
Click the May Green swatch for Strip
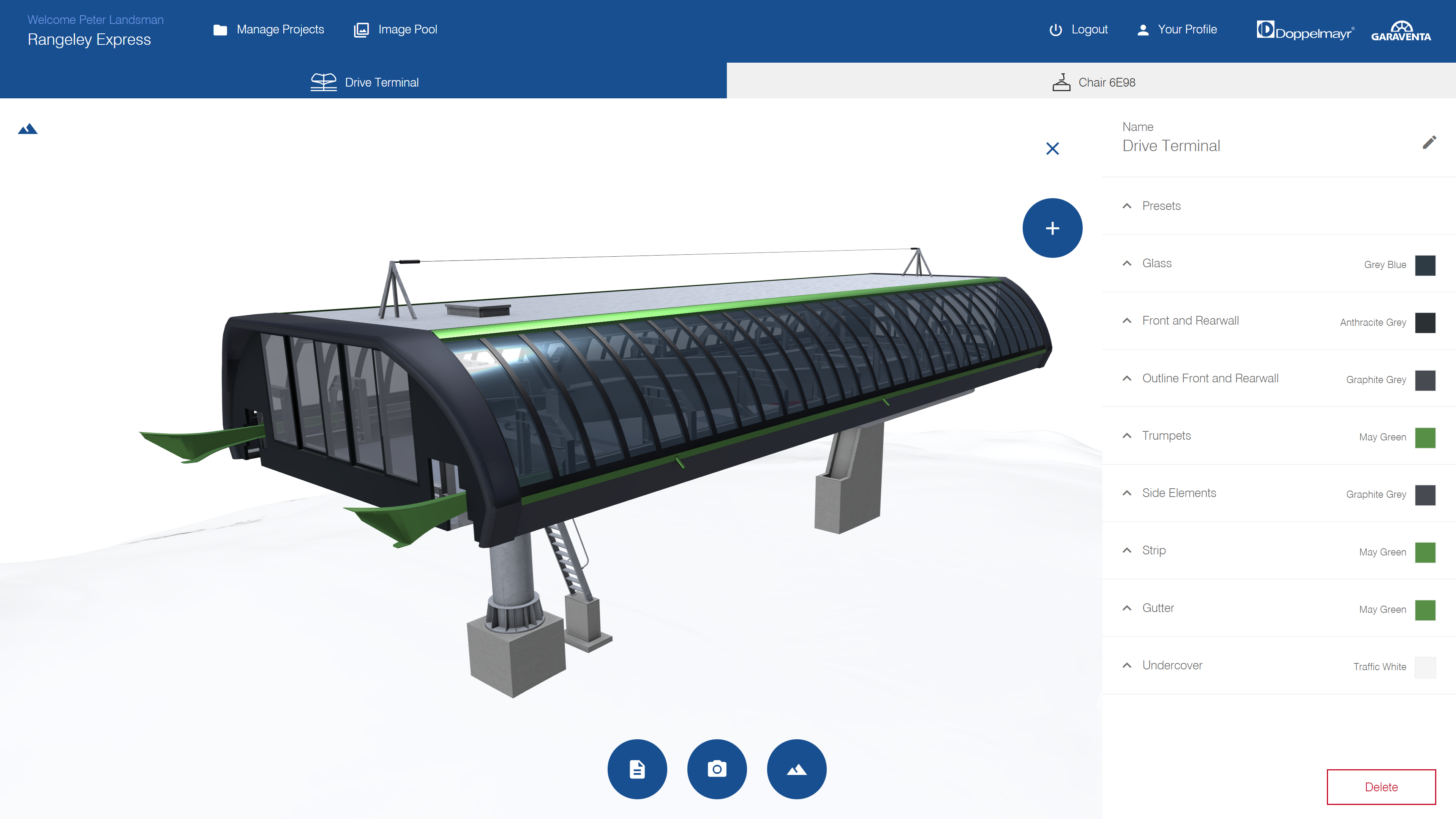pos(1425,552)
